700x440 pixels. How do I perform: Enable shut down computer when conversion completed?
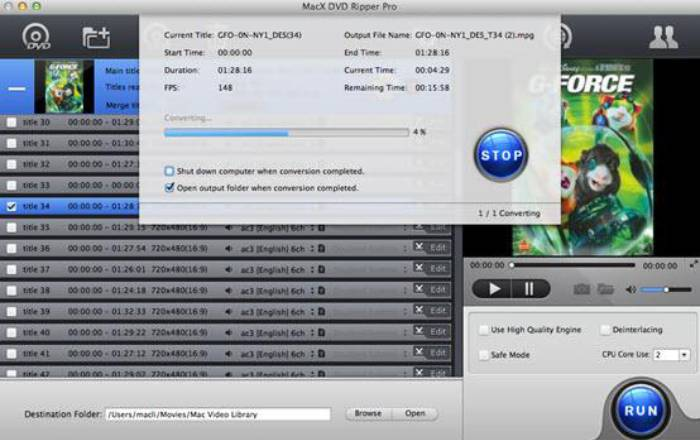pyautogui.click(x=169, y=171)
